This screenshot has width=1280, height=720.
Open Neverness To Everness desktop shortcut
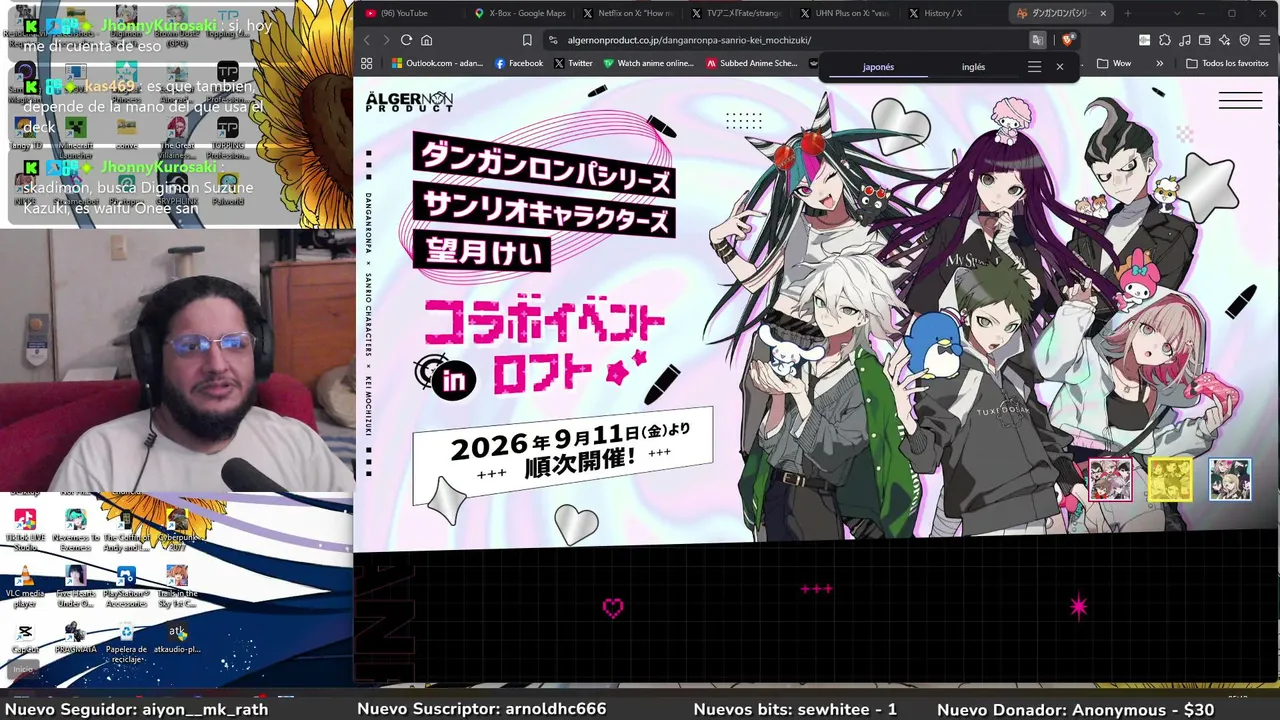coord(75,531)
